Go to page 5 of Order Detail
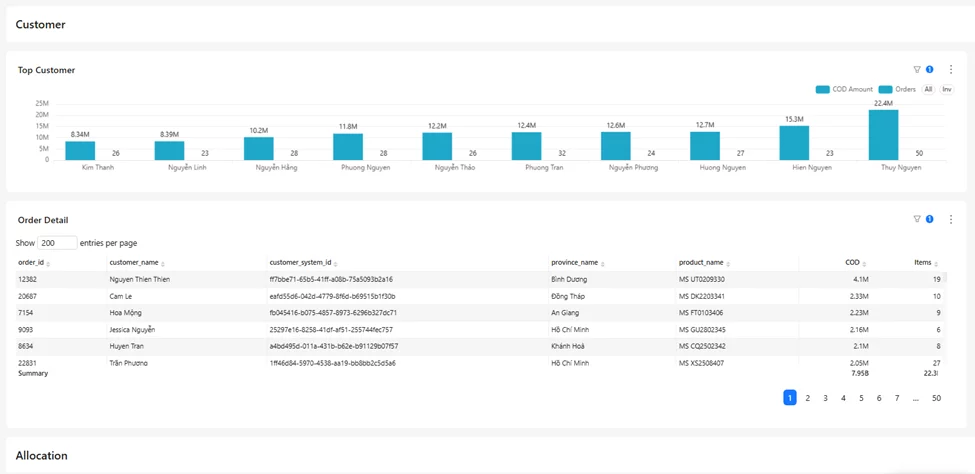 861,398
